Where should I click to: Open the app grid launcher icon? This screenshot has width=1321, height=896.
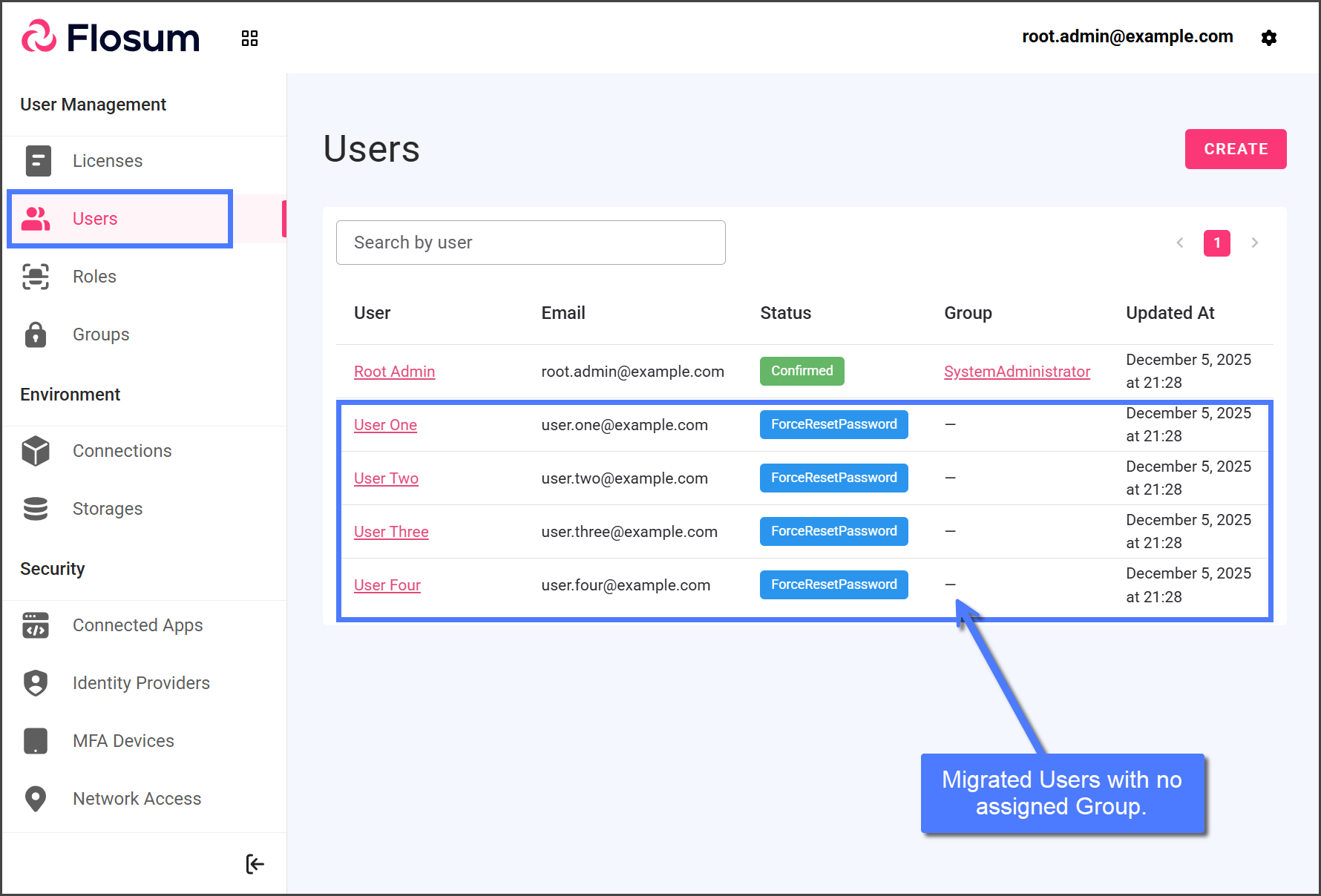[x=249, y=39]
